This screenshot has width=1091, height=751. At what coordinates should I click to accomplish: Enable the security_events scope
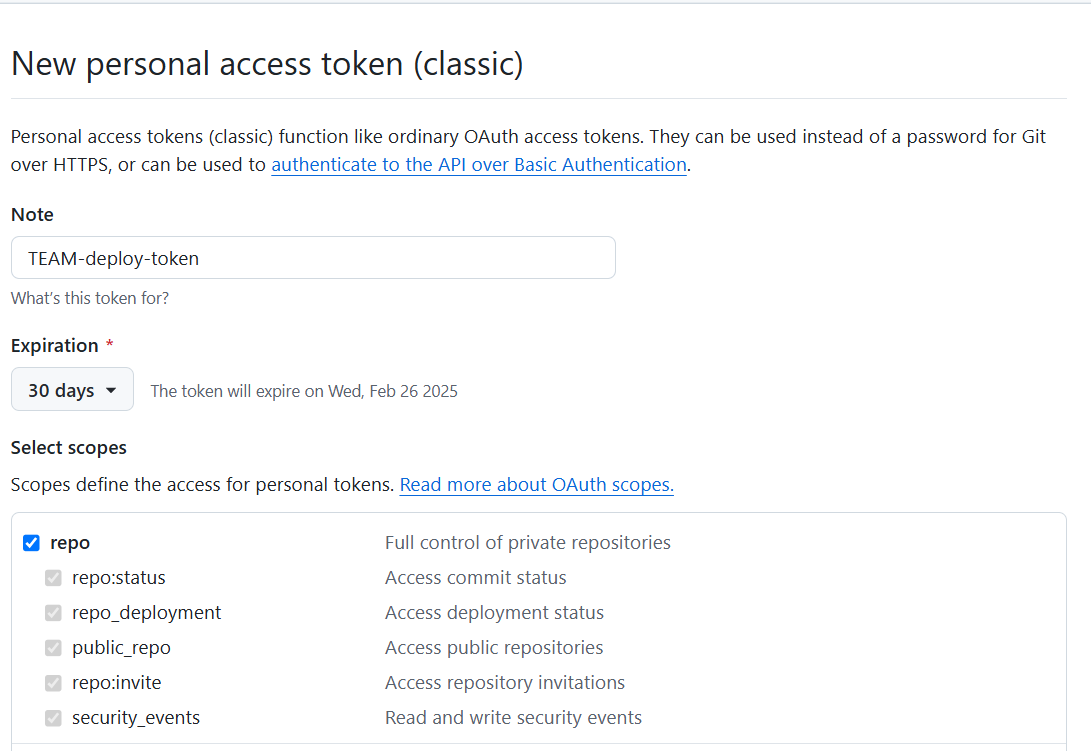52,717
